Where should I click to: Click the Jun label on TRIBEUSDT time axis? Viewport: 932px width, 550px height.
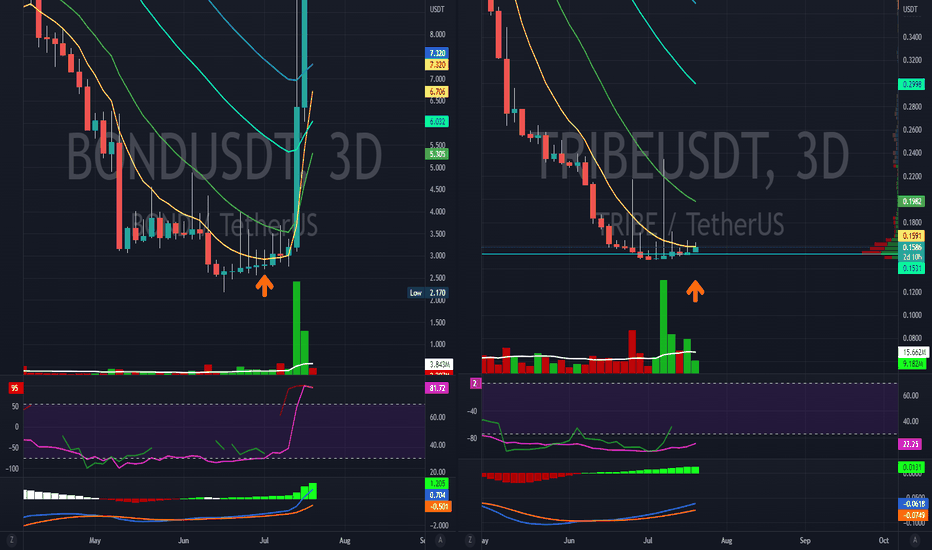coord(569,540)
